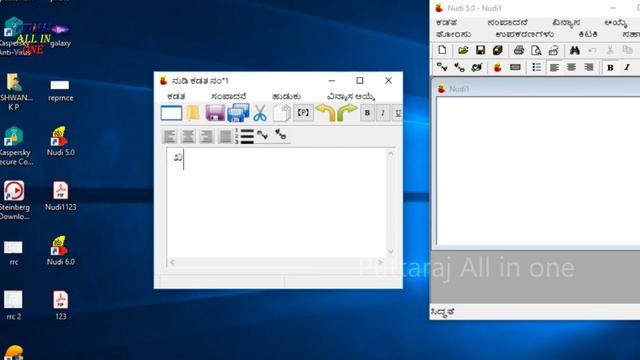Image resolution: width=640 pixels, height=360 pixels.
Task: Click the grey copy pages icon beside the scissors
Action: click(281, 113)
